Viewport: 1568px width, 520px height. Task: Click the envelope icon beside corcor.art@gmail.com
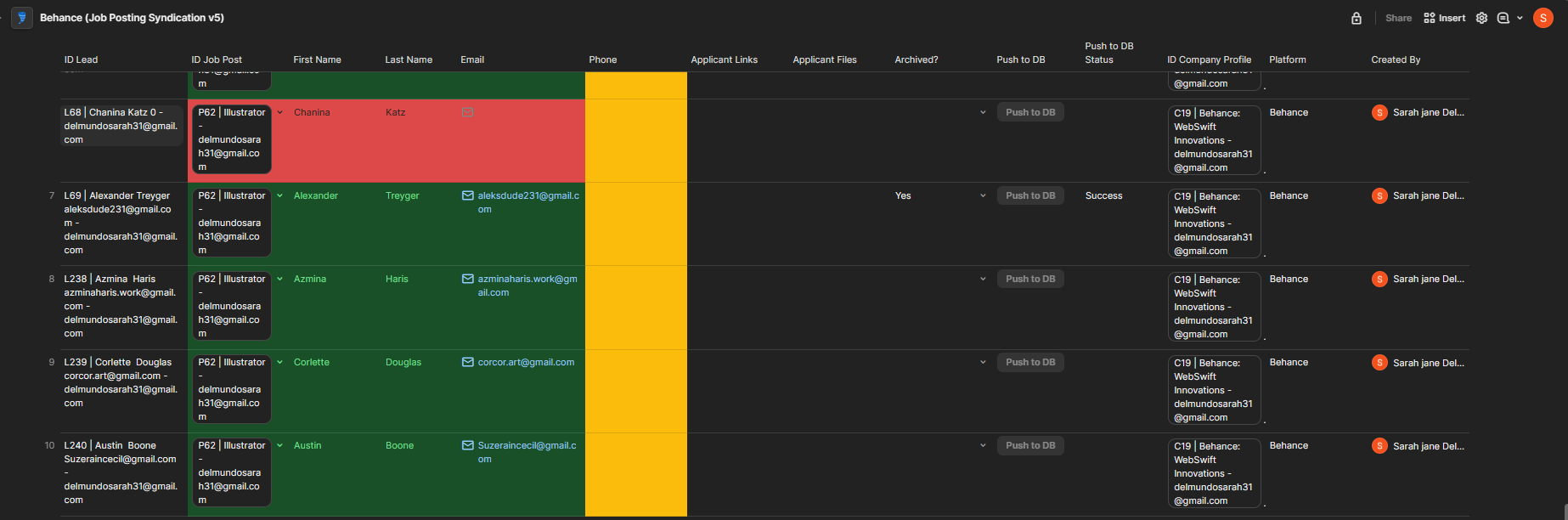tap(468, 362)
